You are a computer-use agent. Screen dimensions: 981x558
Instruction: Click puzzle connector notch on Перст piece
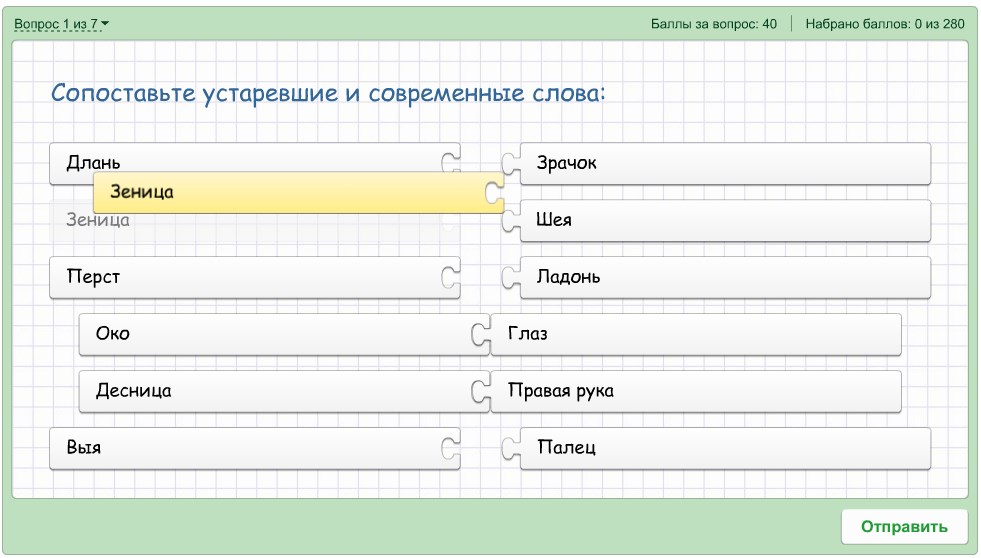point(450,277)
